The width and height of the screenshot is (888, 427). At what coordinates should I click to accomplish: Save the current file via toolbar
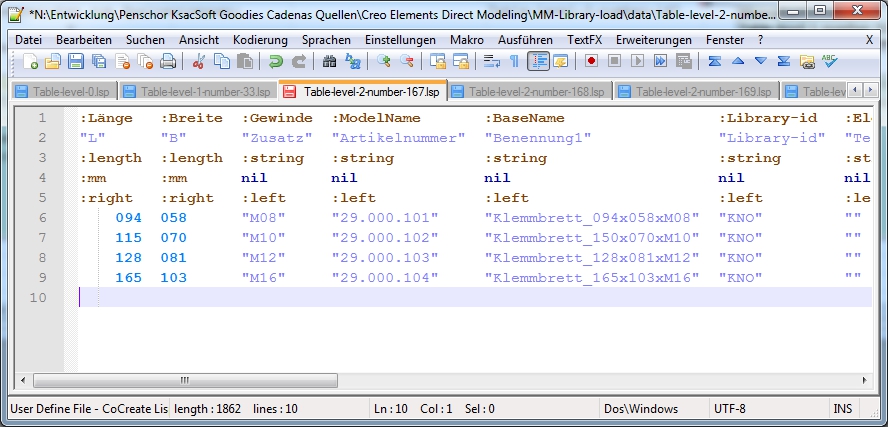click(x=77, y=62)
